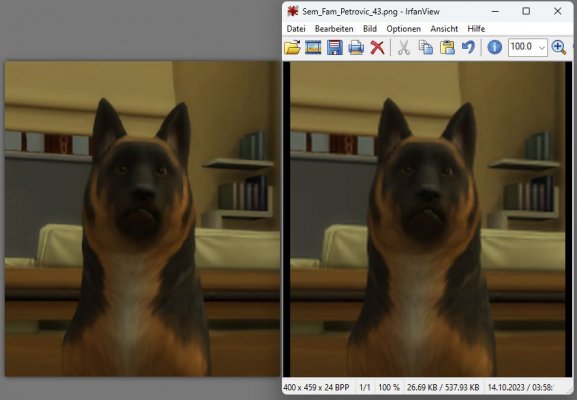Viewport: 577px width, 400px height.
Task: Open the Hilfe menu
Action: click(476, 29)
